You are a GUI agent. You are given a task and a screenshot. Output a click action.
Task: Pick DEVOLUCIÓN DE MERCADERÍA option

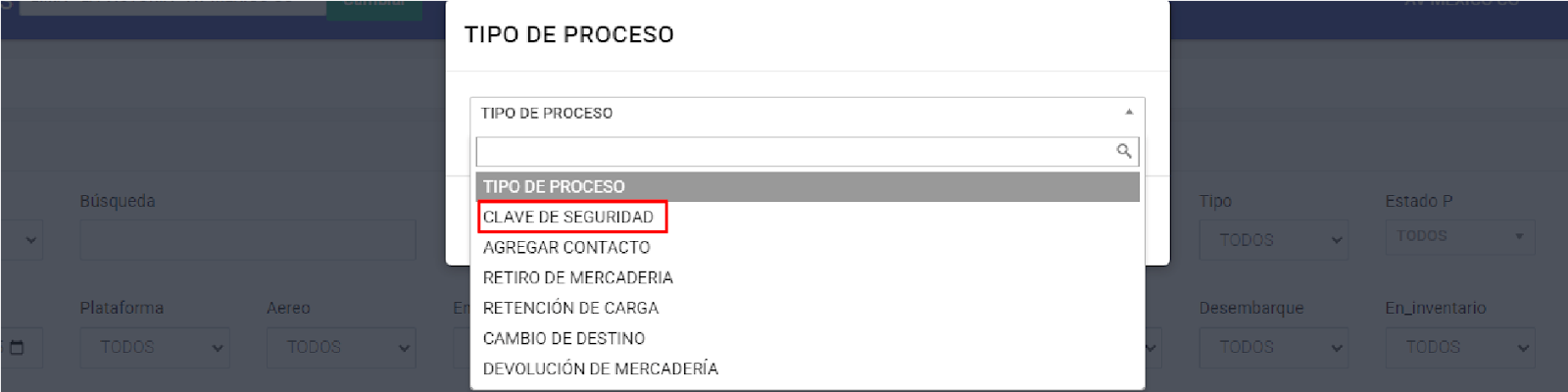coord(601,368)
